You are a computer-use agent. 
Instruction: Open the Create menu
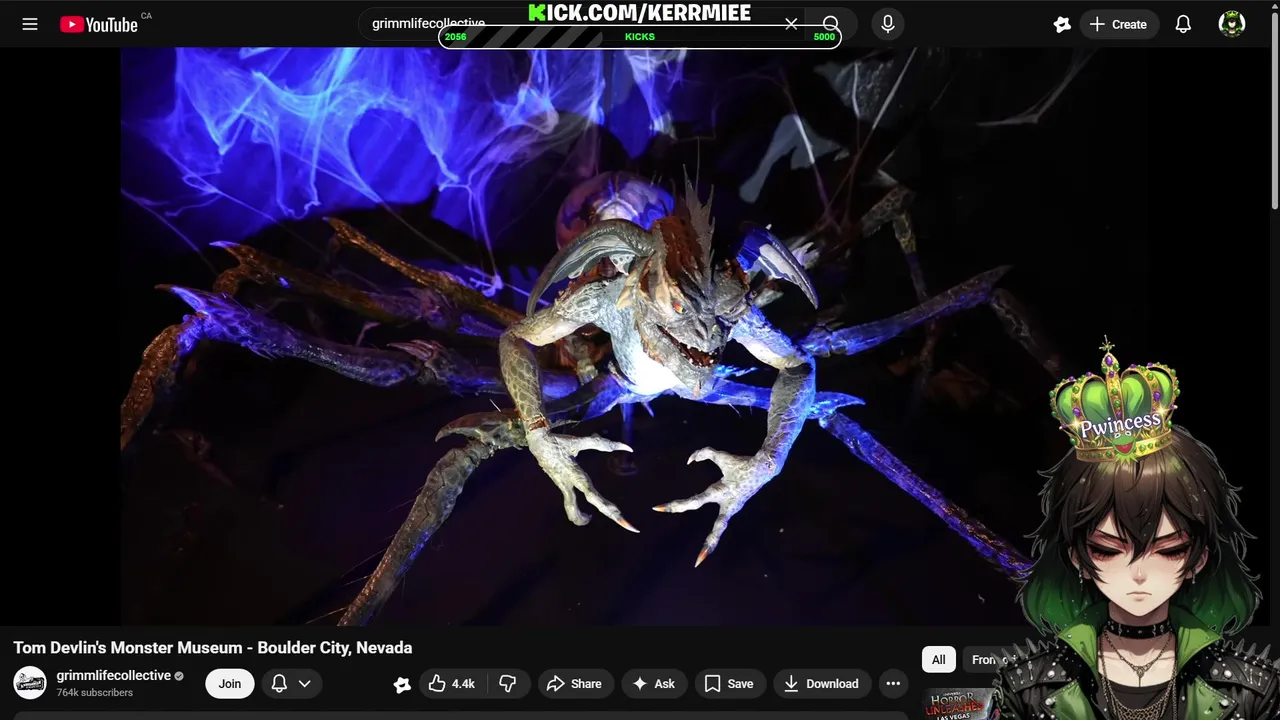1119,24
